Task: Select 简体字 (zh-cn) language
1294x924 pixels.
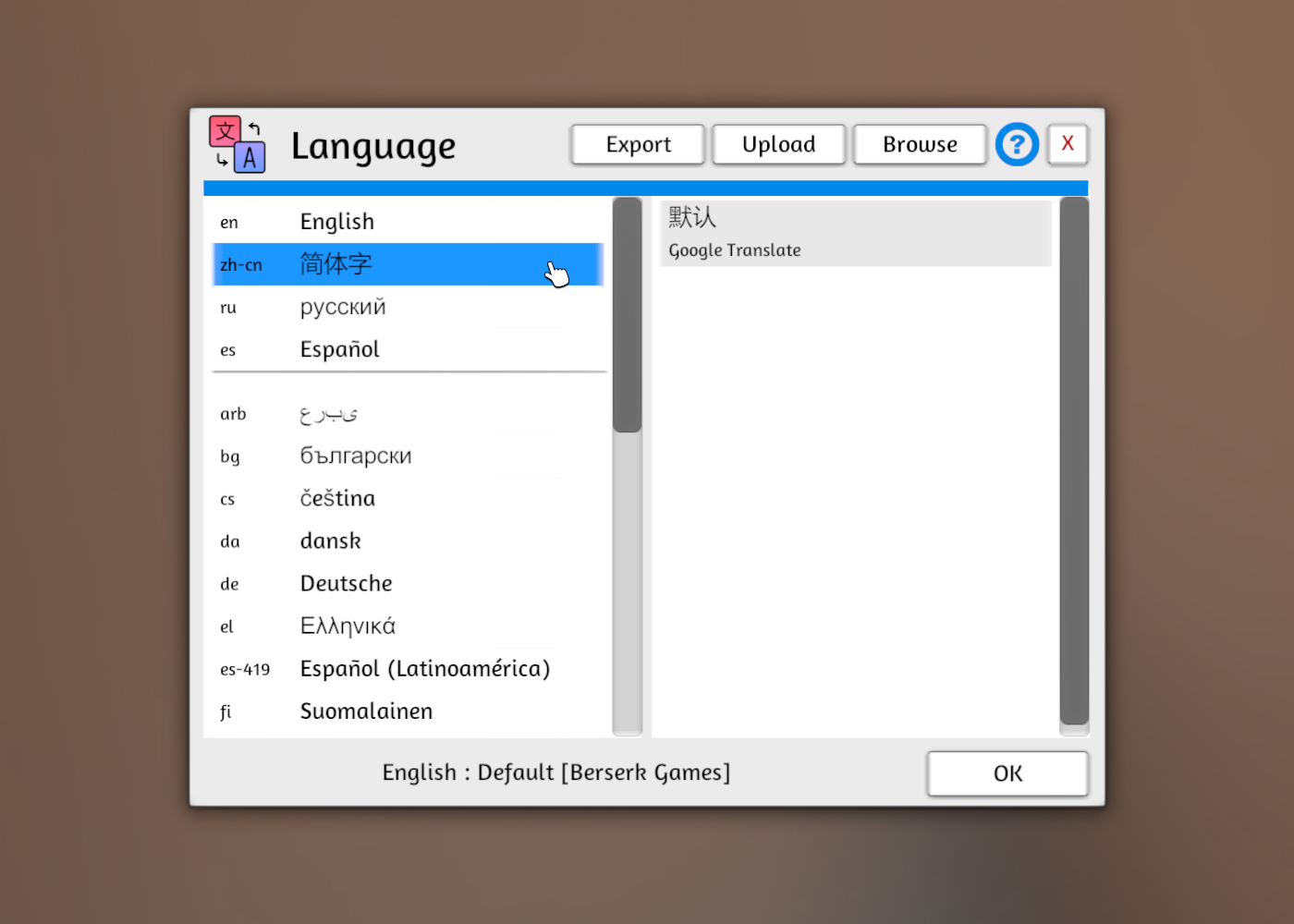Action: pos(407,264)
